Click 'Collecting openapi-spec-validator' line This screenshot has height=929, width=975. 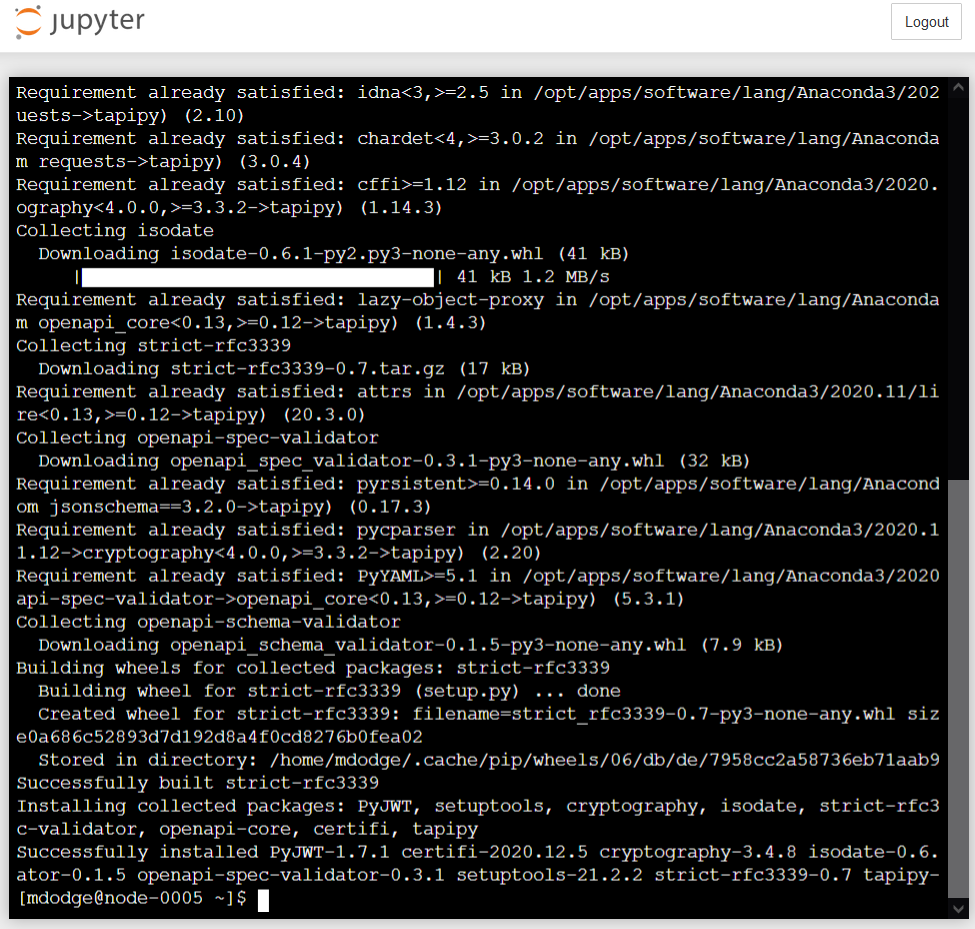[197, 438]
